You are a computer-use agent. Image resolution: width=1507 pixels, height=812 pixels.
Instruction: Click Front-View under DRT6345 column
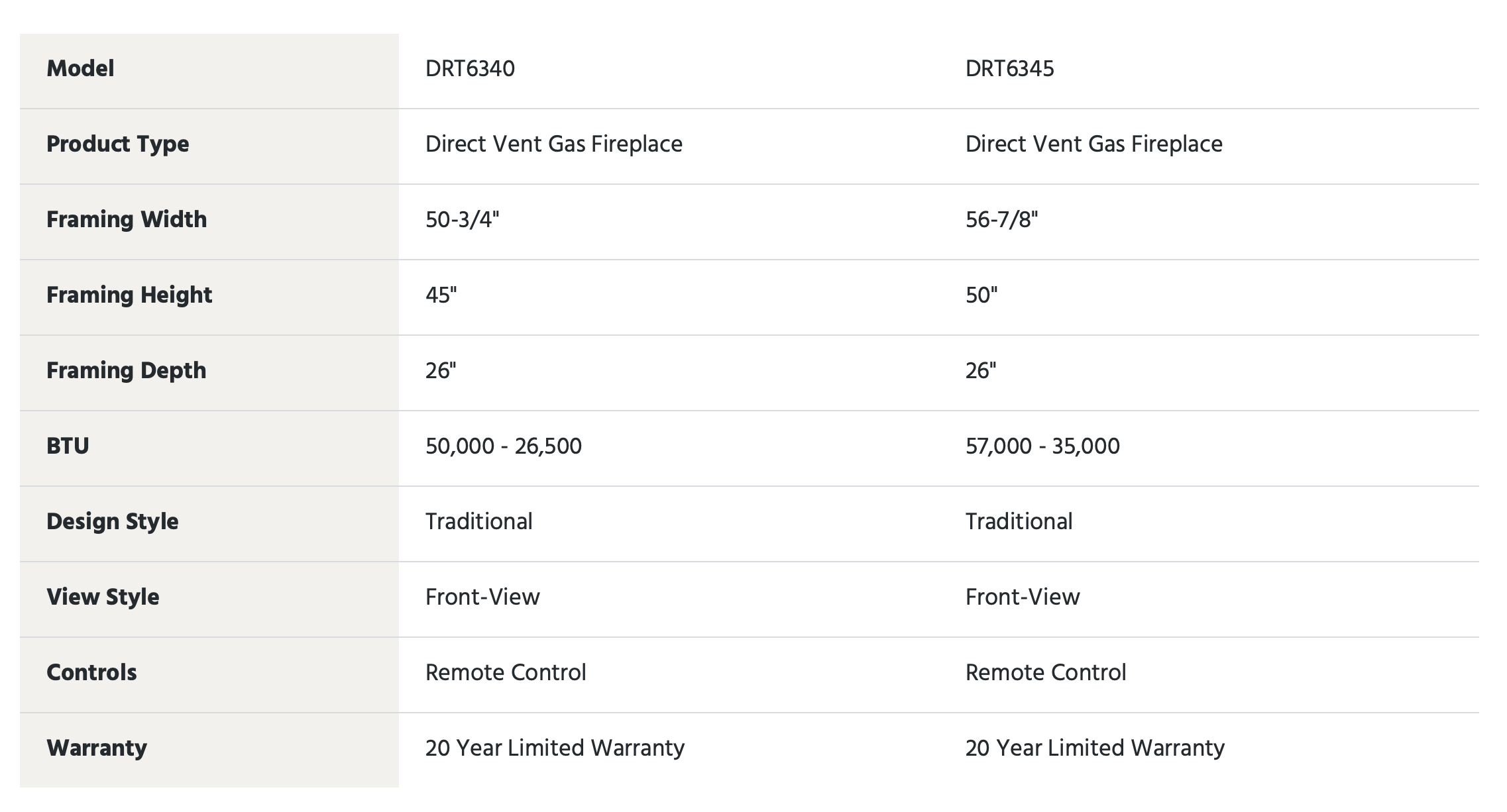1023,597
